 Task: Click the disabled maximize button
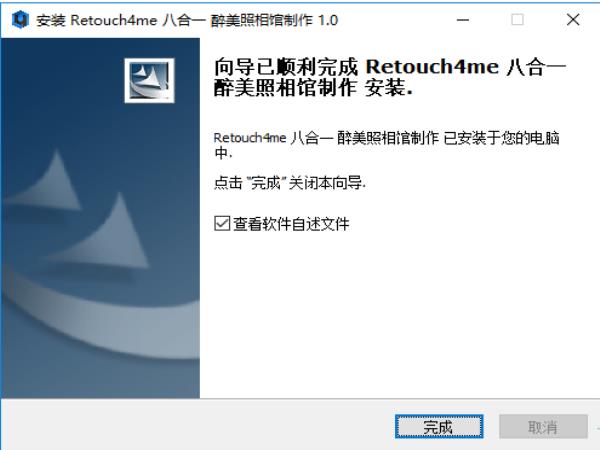(517, 20)
